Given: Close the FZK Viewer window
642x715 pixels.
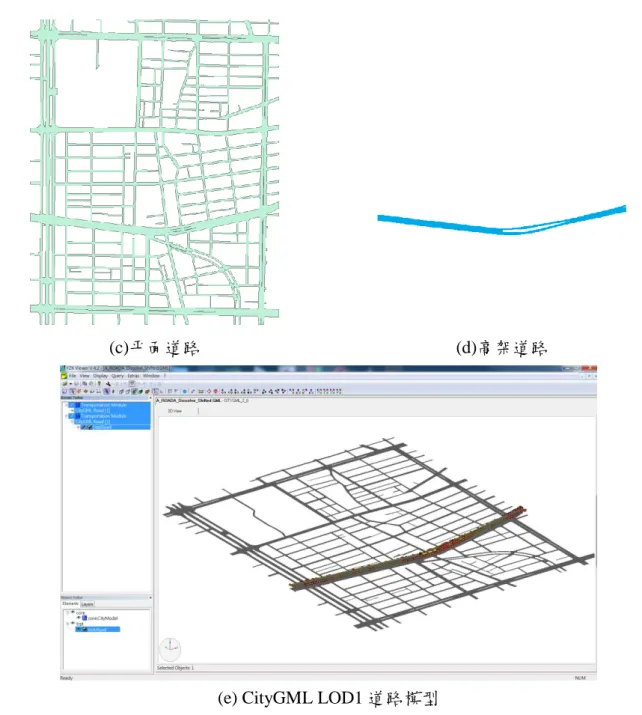Looking at the screenshot, I should click(589, 368).
